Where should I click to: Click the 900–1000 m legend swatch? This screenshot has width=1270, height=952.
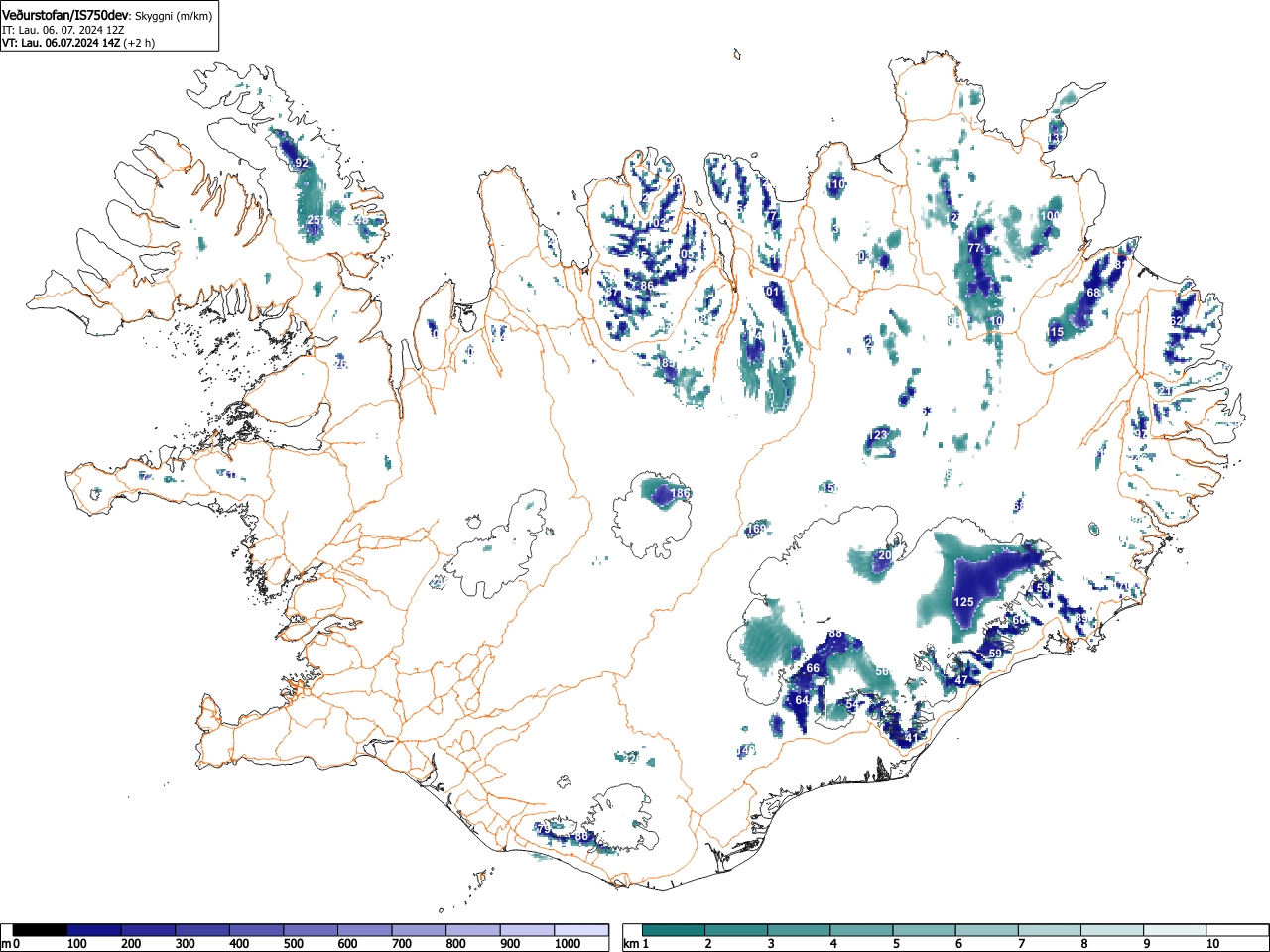click(x=527, y=930)
